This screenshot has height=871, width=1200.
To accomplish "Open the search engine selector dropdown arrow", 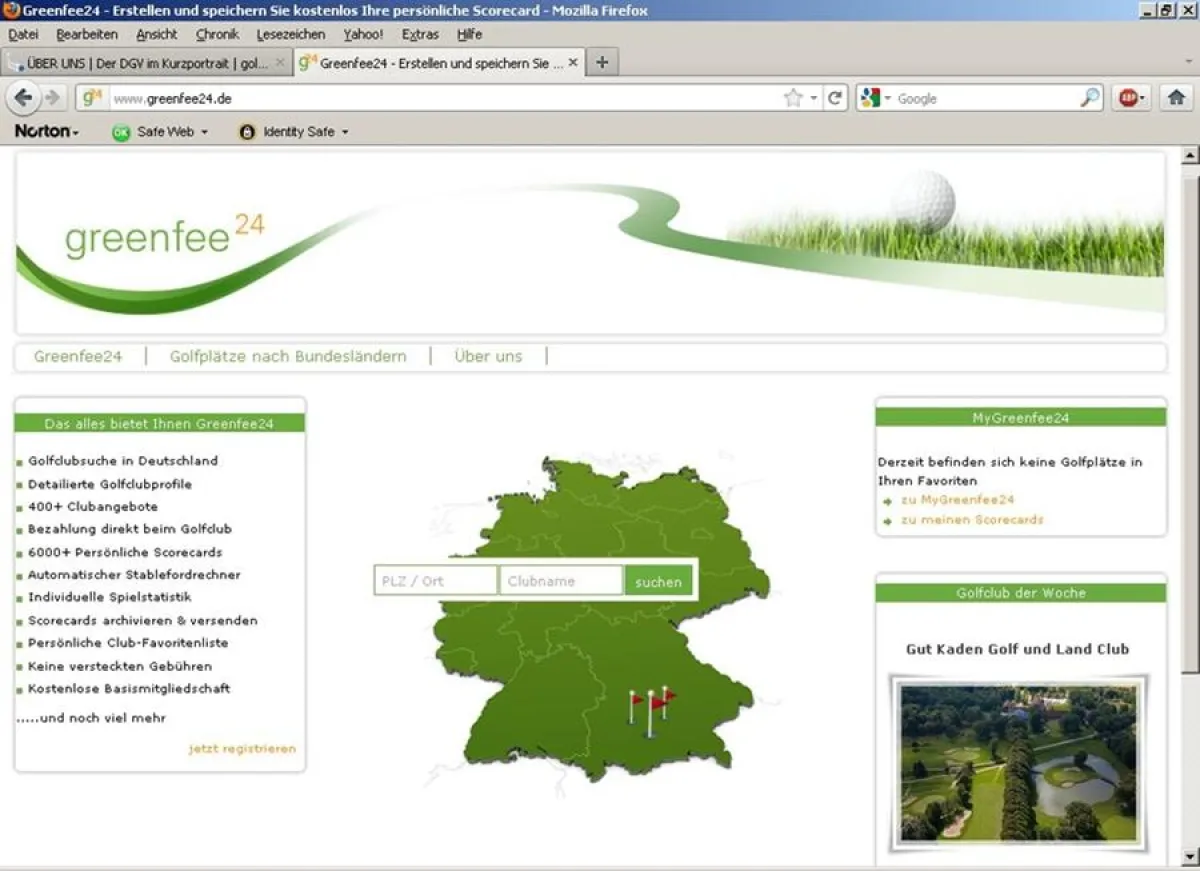I will tap(887, 98).
